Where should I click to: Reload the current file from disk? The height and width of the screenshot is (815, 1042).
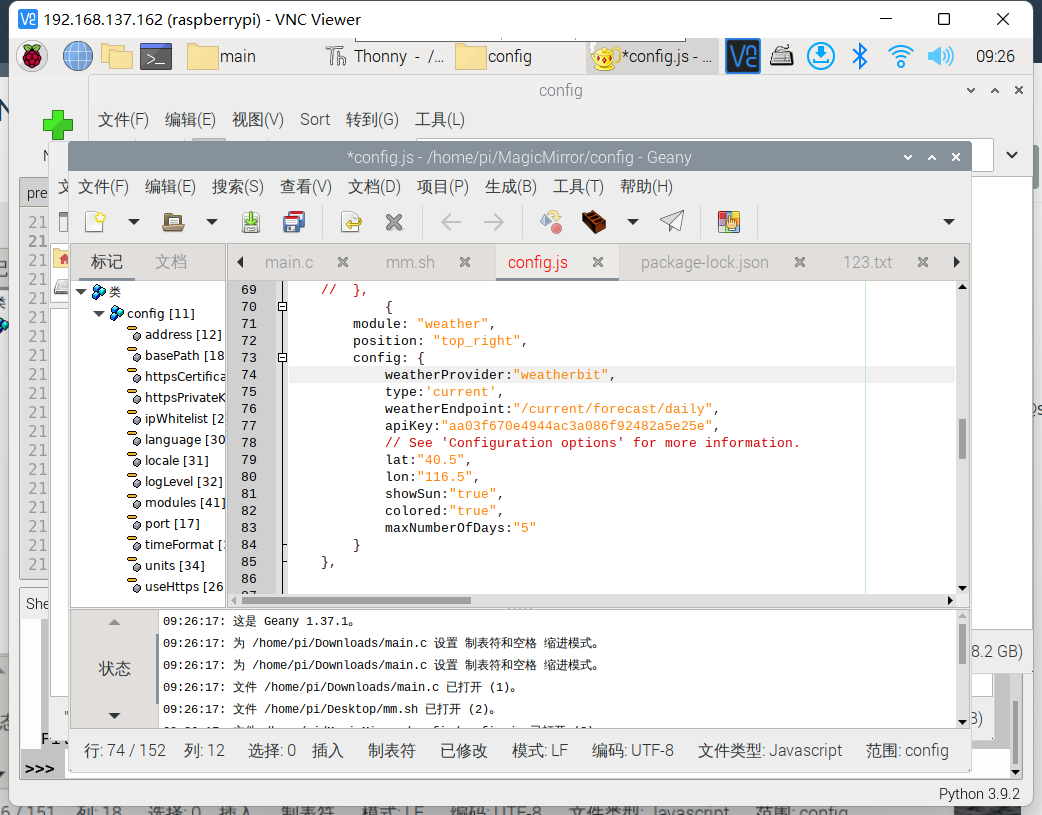pyautogui.click(x=351, y=221)
